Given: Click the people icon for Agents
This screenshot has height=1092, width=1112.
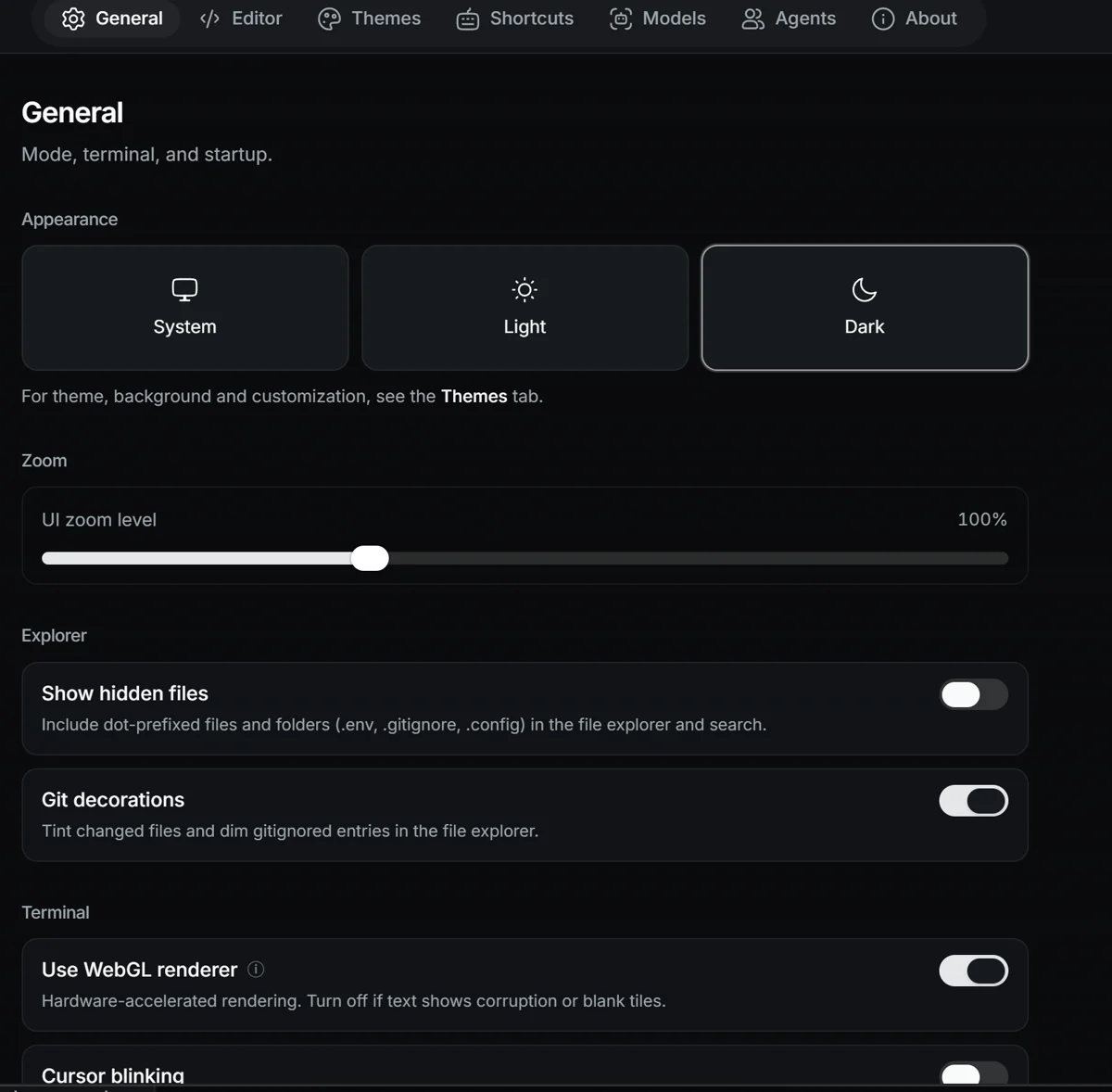Looking at the screenshot, I should point(753,19).
